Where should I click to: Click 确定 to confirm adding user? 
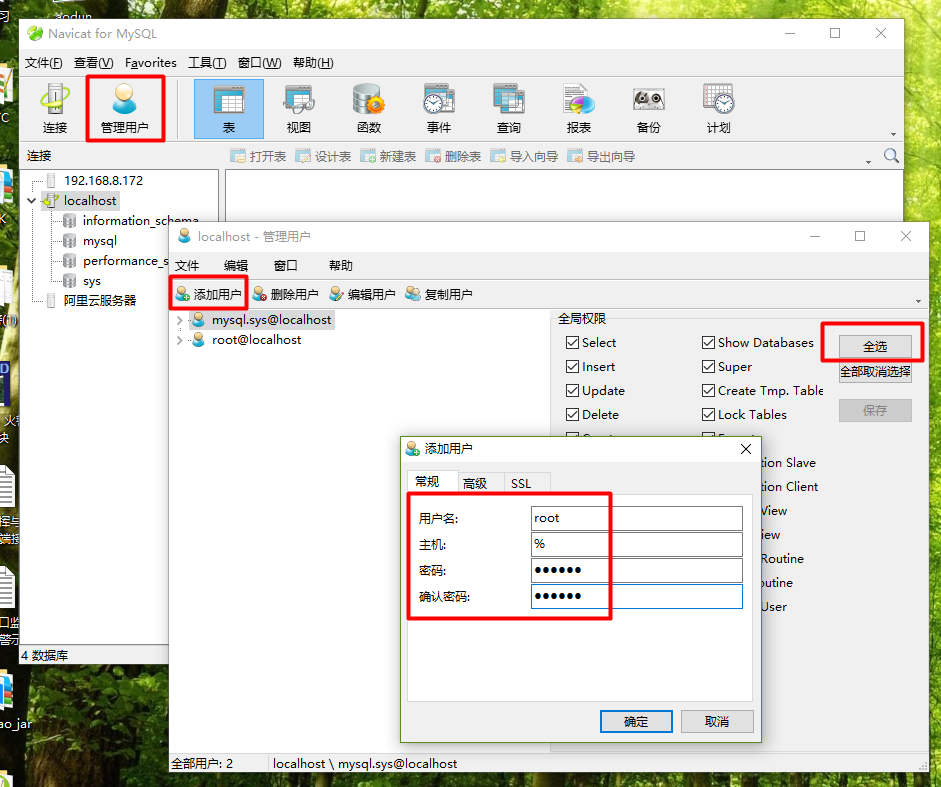click(x=636, y=722)
